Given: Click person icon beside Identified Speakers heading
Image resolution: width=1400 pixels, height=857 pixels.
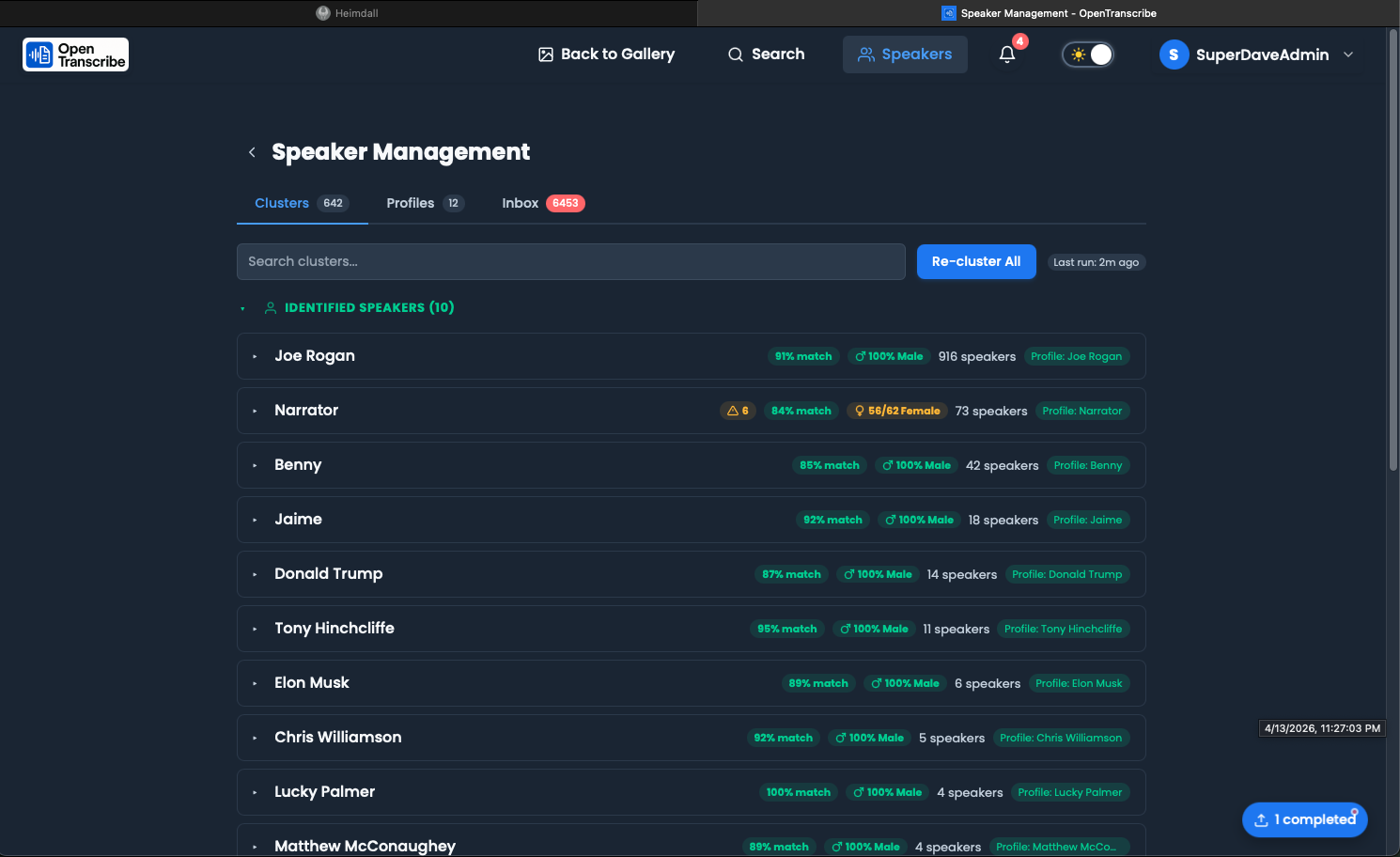Looking at the screenshot, I should pyautogui.click(x=271, y=307).
